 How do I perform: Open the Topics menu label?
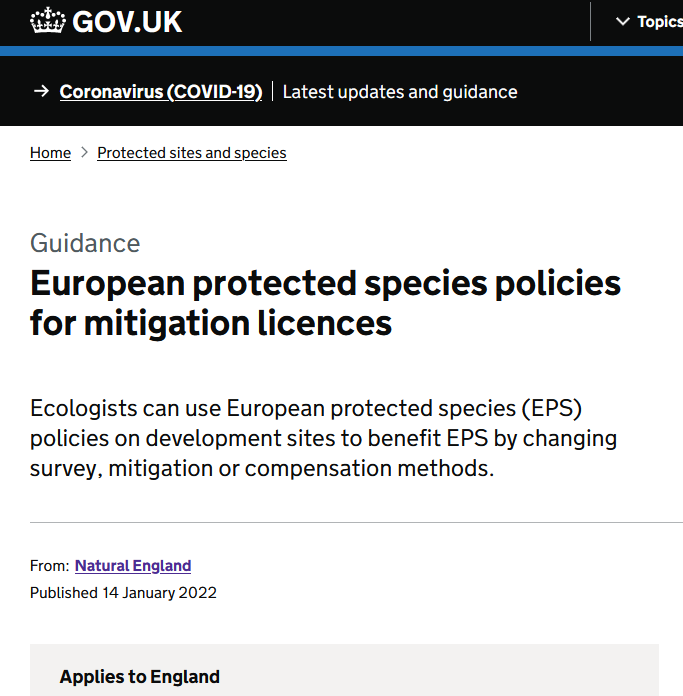tap(659, 22)
